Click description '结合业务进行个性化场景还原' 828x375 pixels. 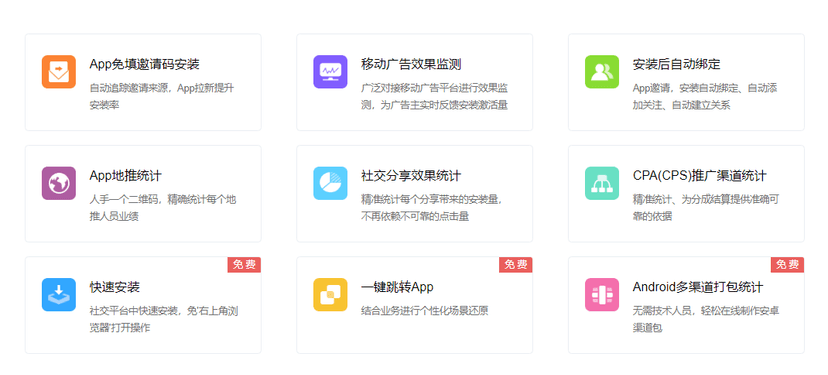coord(425,311)
